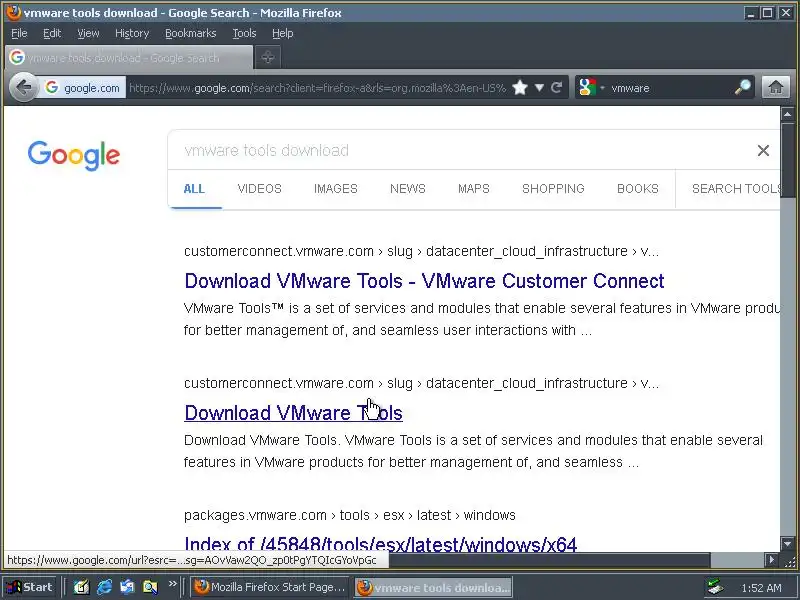The image size is (800, 600).
Task: Click the URL address bar
Action: coord(316,88)
